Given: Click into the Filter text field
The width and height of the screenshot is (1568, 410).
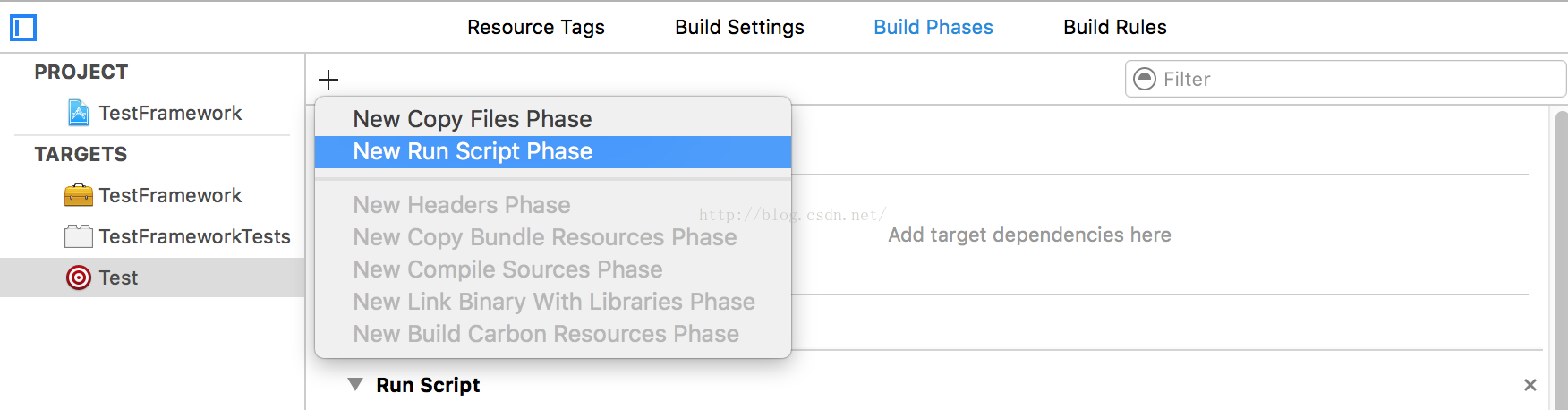Looking at the screenshot, I should (x=1345, y=79).
